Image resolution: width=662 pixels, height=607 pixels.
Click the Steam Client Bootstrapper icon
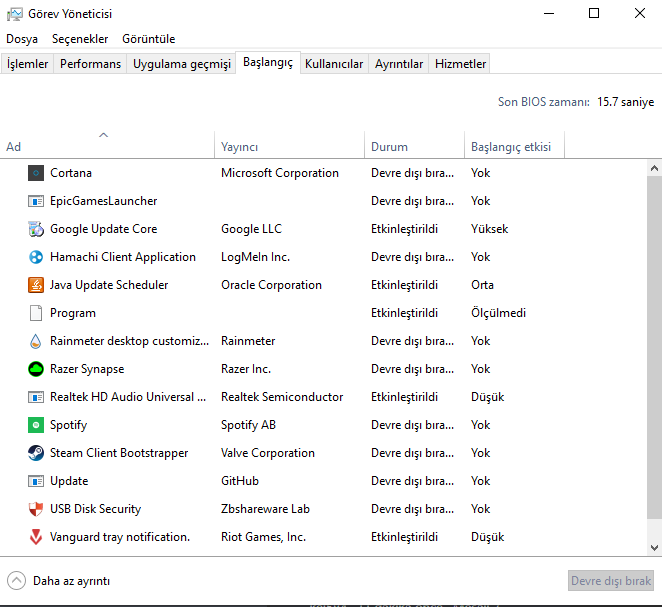(x=36, y=453)
